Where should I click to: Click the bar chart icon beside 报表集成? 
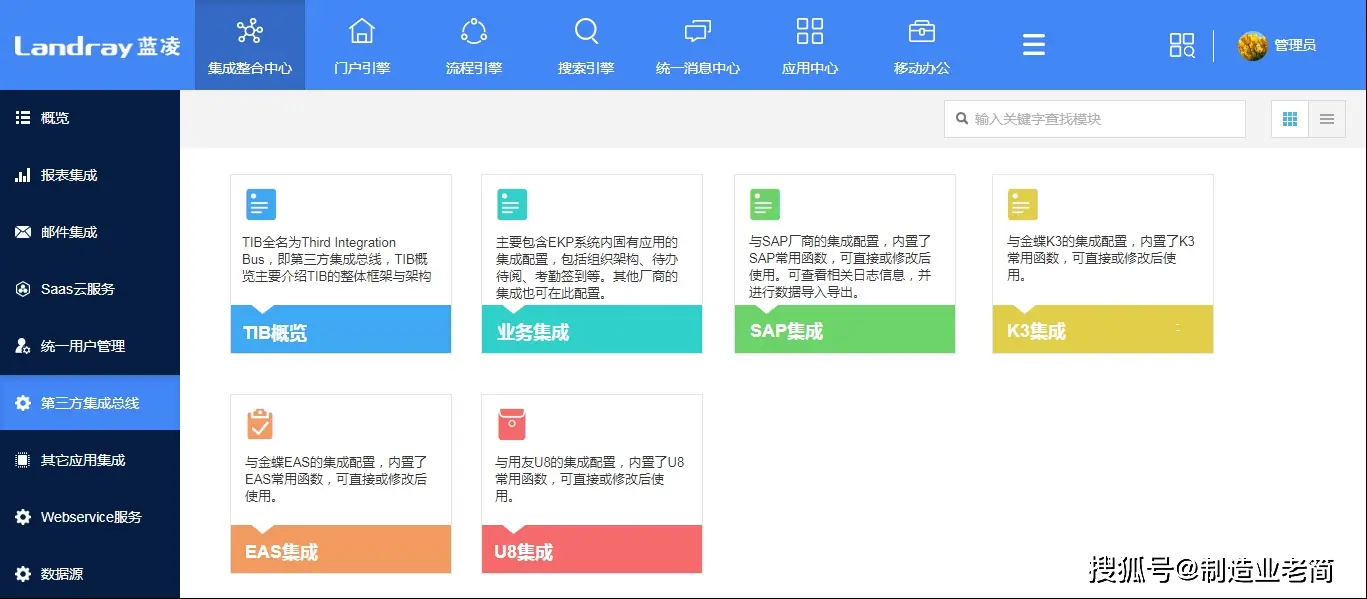point(23,175)
